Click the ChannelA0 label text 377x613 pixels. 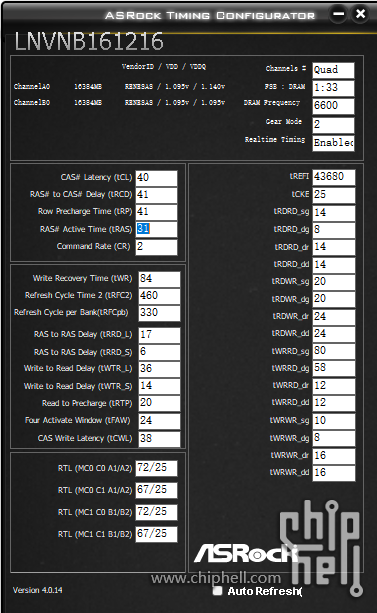point(32,86)
